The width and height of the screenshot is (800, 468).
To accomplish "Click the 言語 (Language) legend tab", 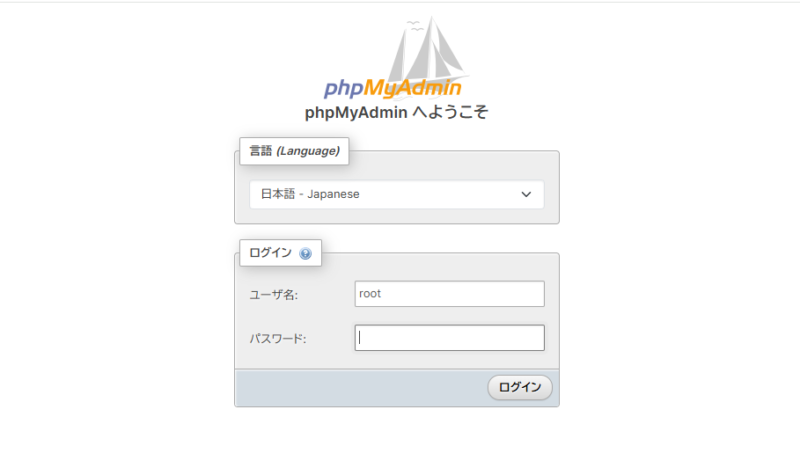I will 294,151.
